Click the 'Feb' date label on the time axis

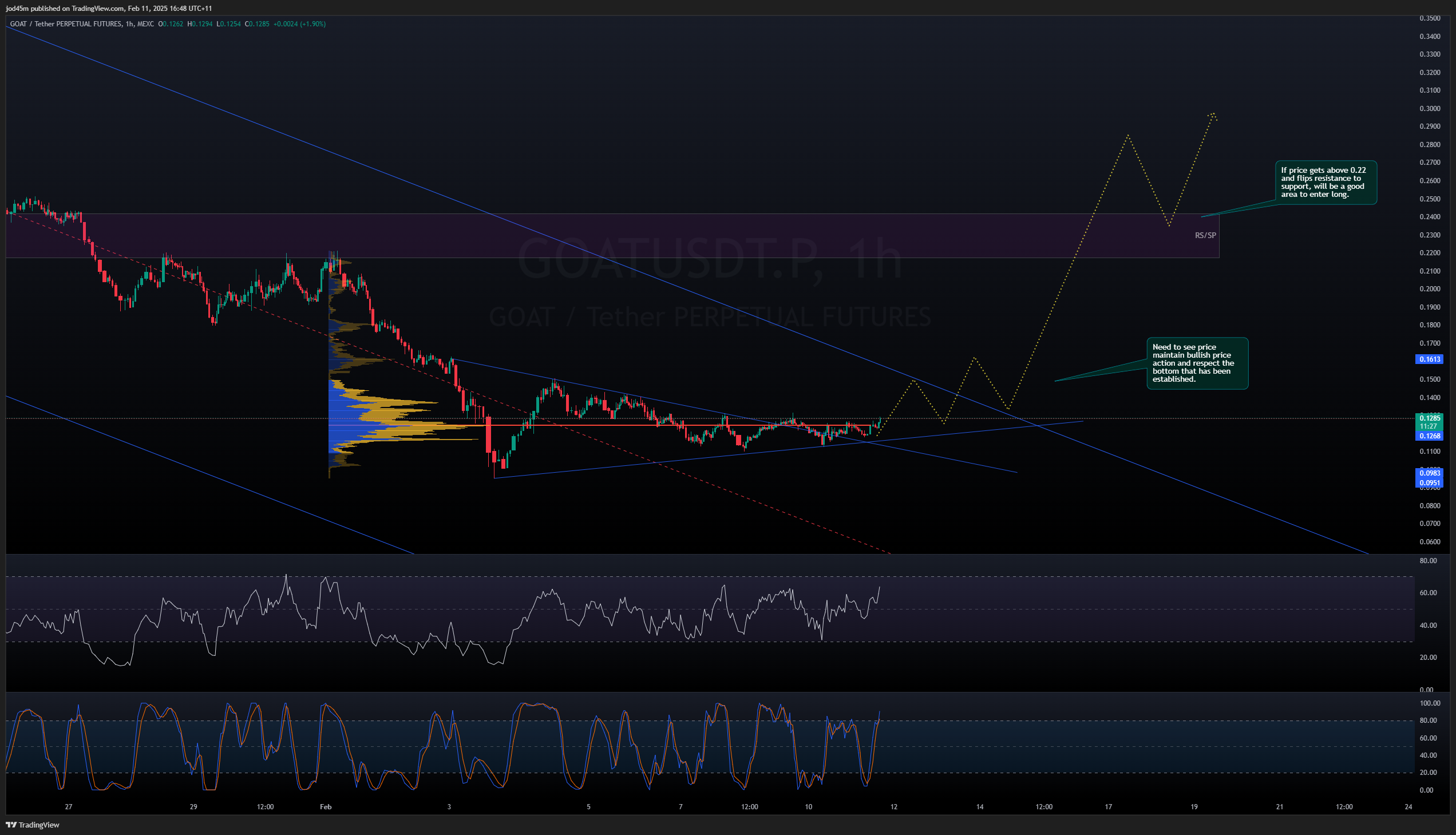click(x=326, y=807)
